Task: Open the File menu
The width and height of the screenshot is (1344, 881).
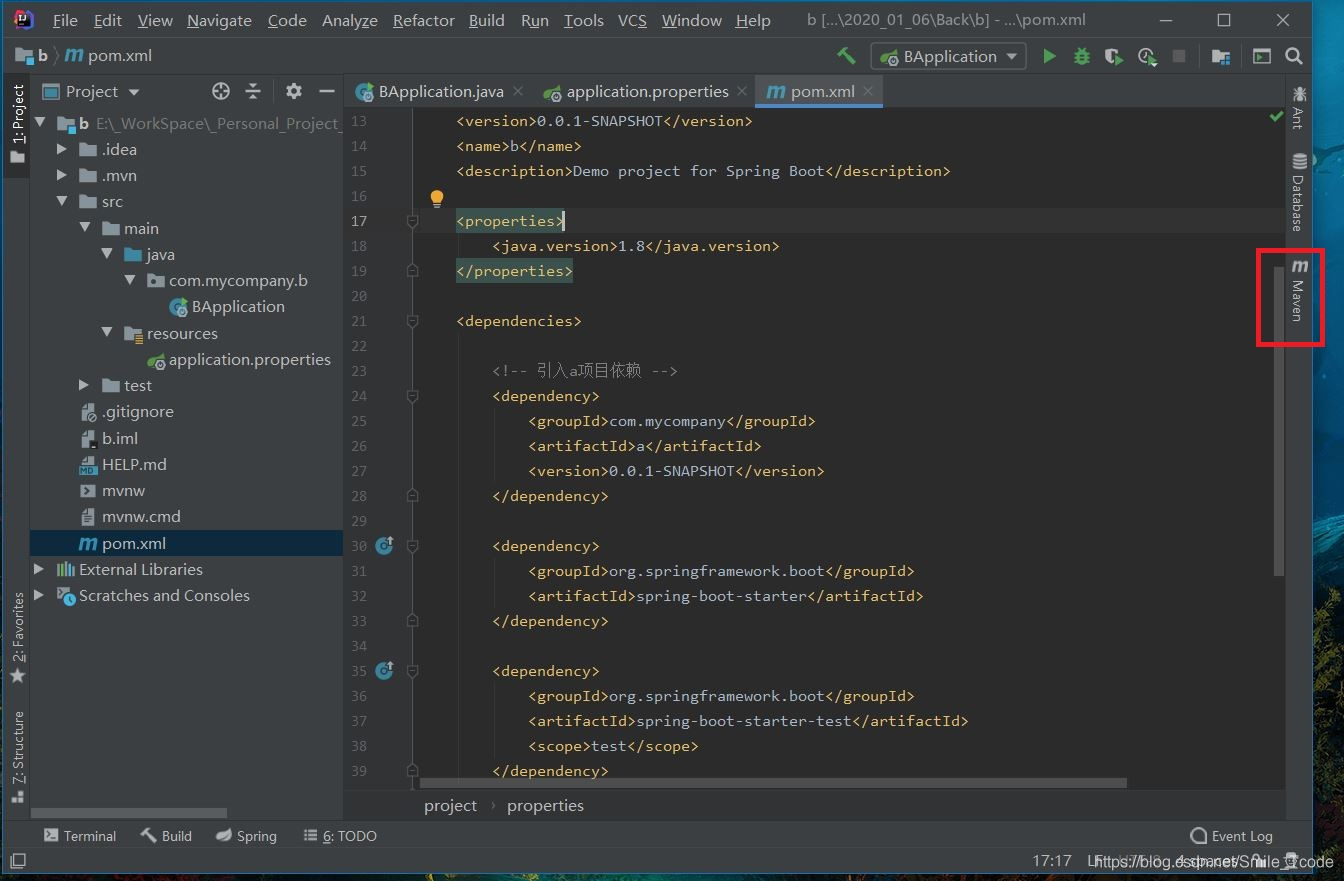Action: (x=65, y=20)
